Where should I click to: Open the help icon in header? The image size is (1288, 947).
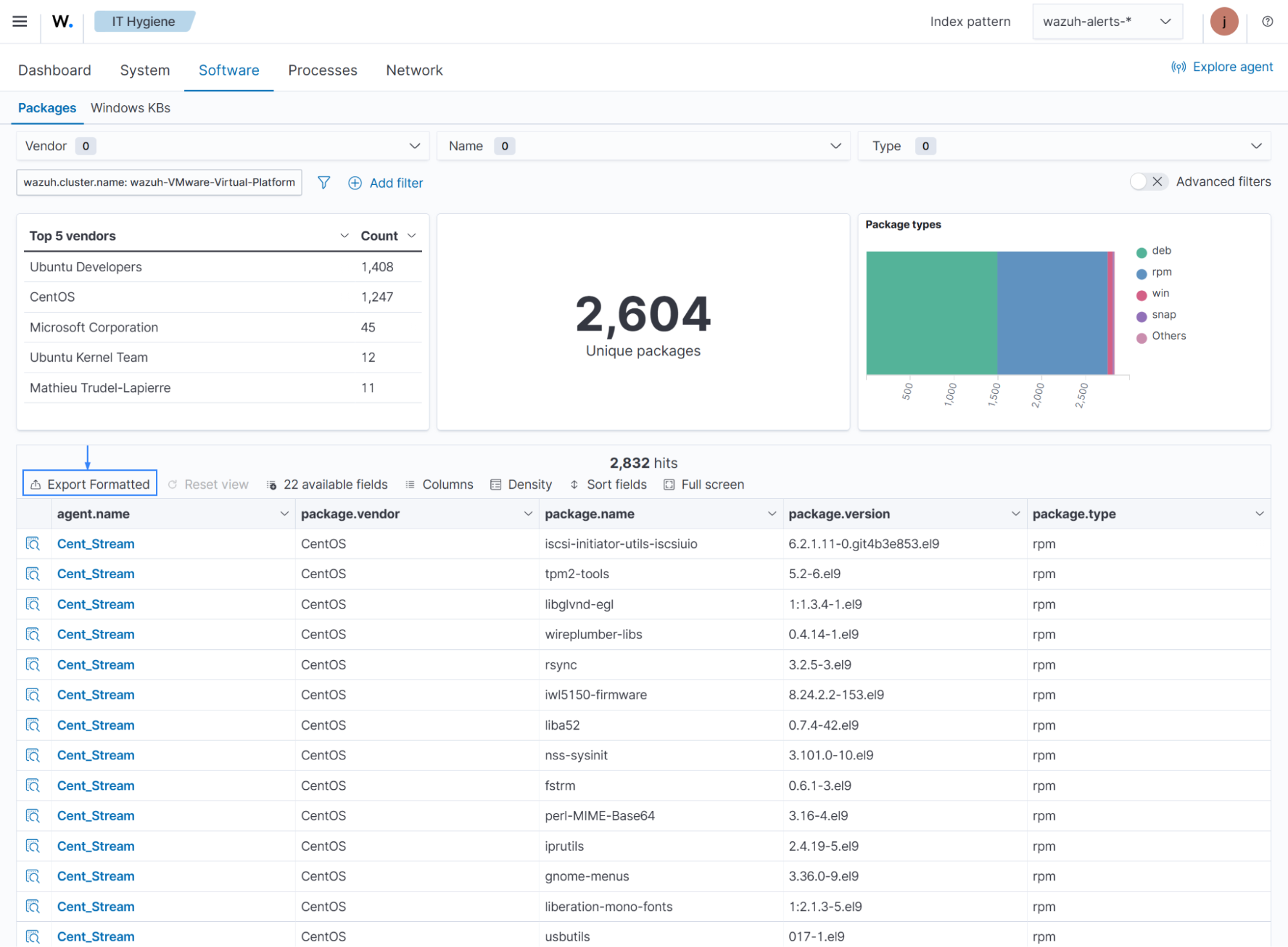pyautogui.click(x=1267, y=21)
